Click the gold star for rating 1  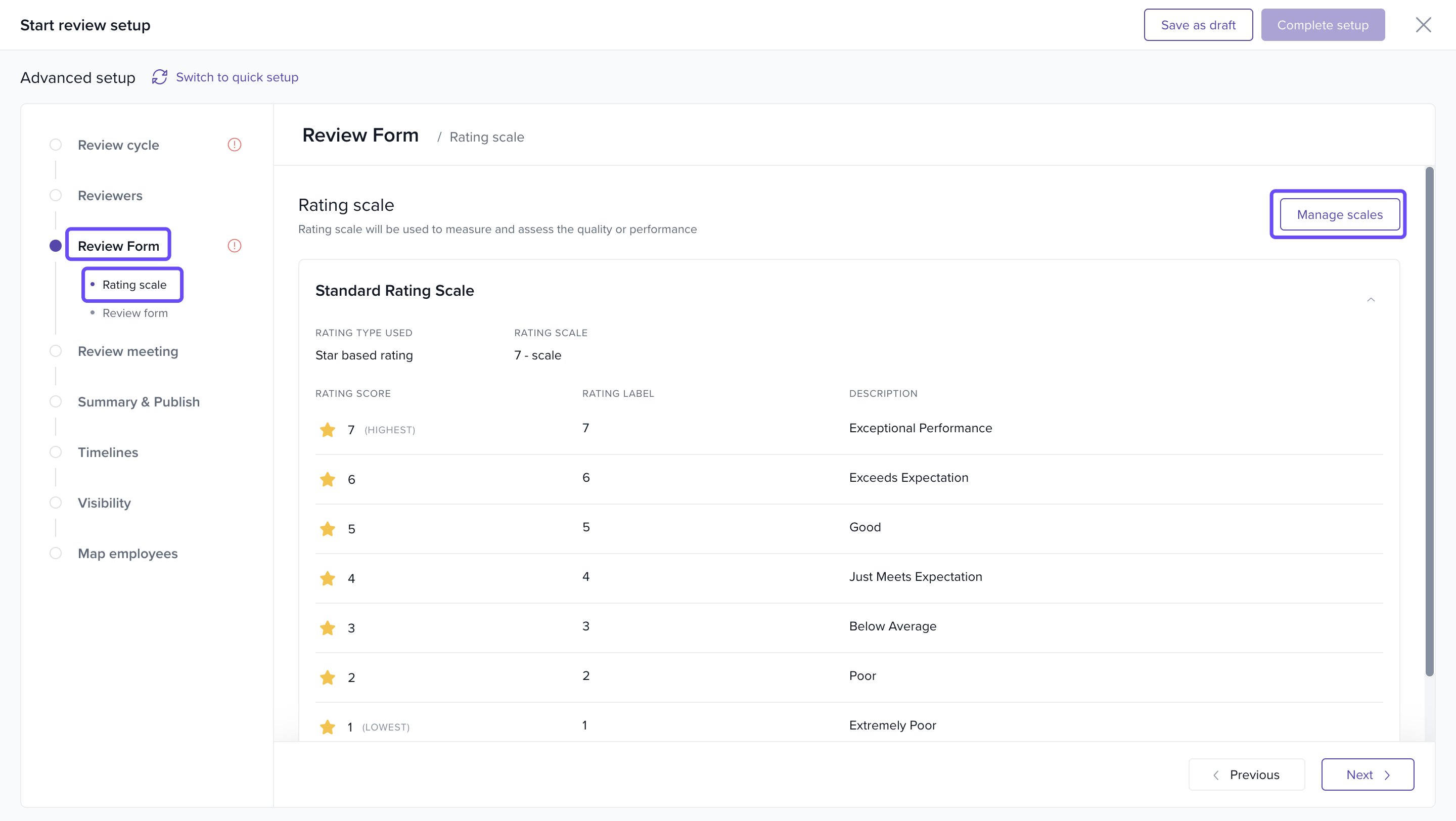click(327, 727)
